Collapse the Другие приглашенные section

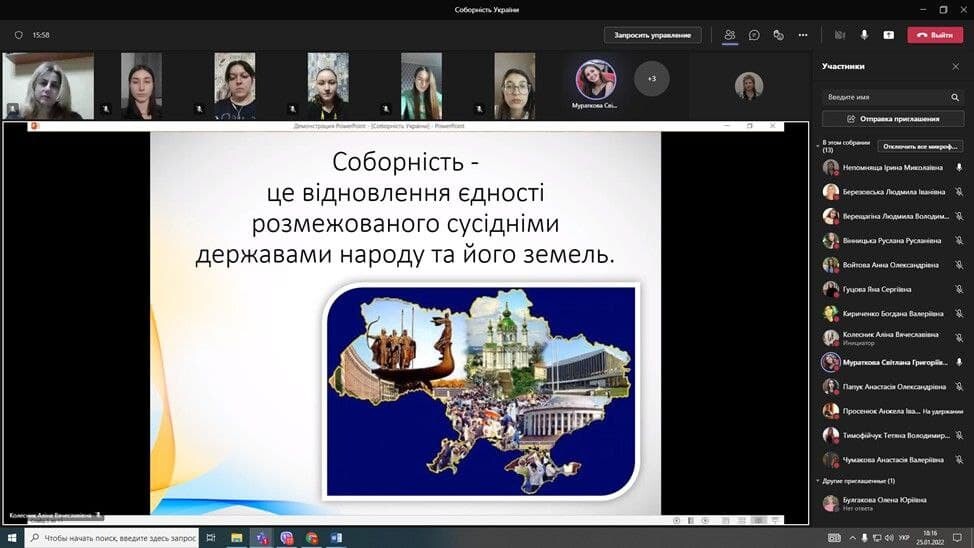(x=818, y=481)
